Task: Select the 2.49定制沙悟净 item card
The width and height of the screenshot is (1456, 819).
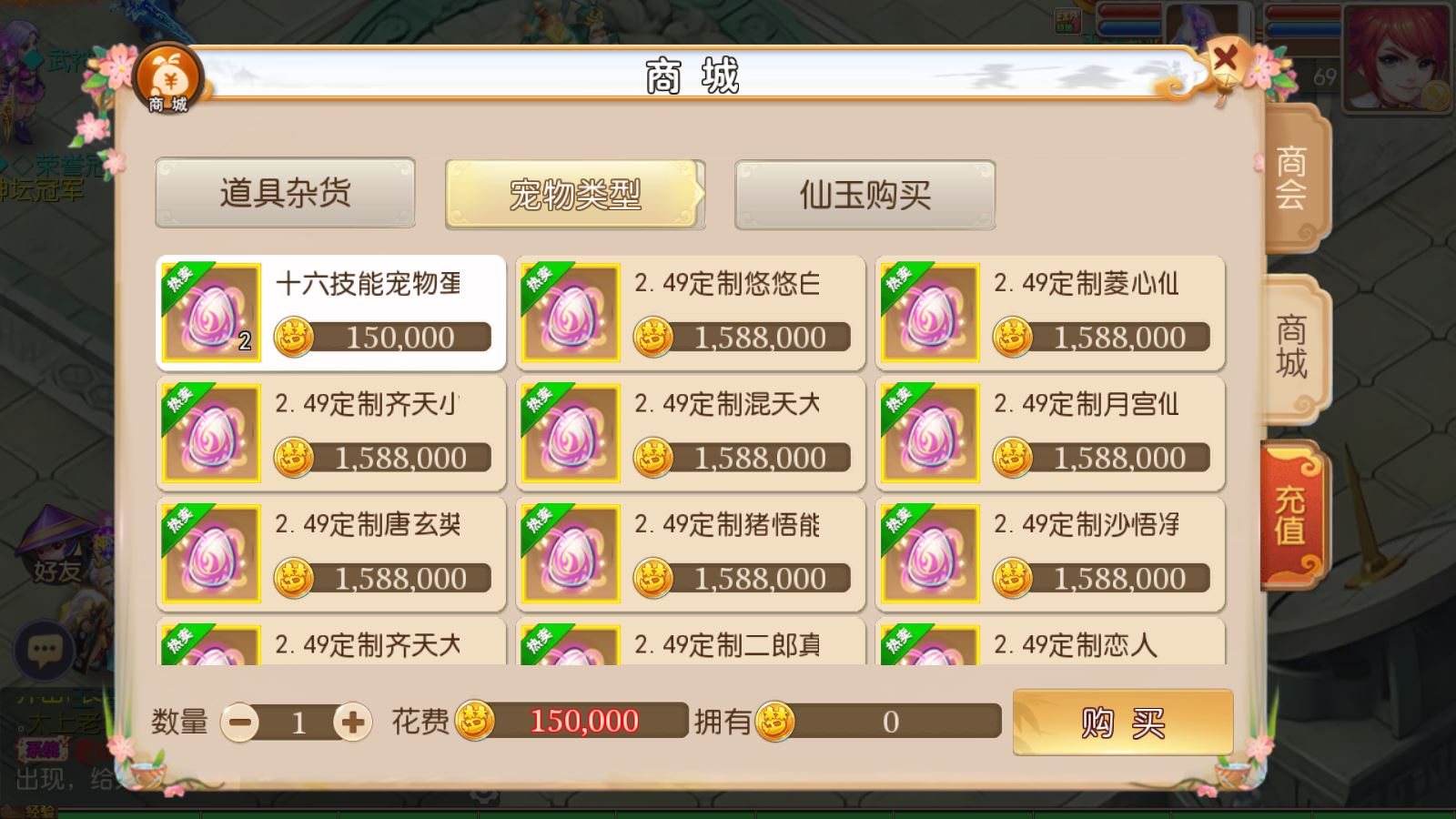Action: point(1050,553)
